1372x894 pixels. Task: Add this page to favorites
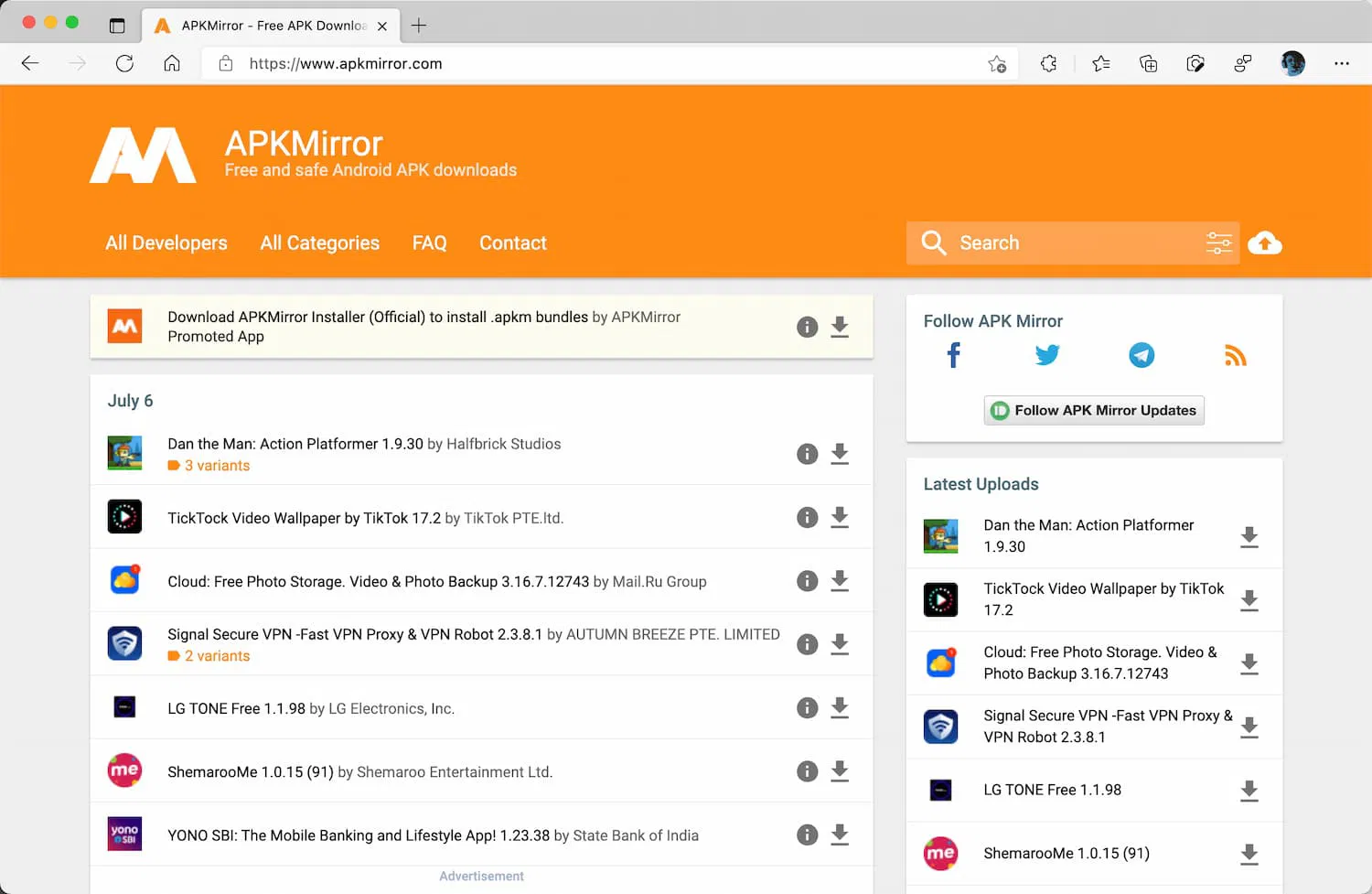tap(997, 63)
